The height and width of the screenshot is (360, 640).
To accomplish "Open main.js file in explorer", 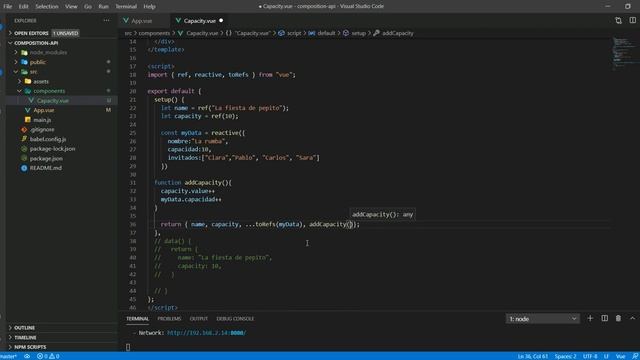I will point(42,120).
